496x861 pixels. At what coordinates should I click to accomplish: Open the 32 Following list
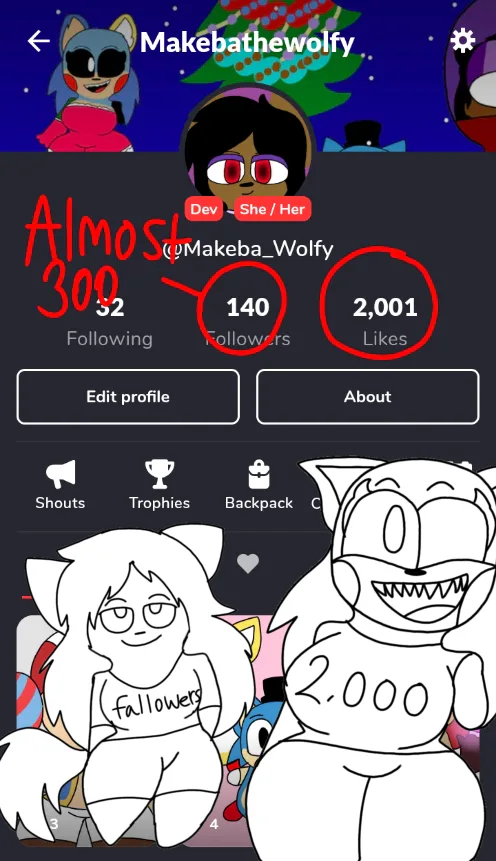(x=109, y=322)
